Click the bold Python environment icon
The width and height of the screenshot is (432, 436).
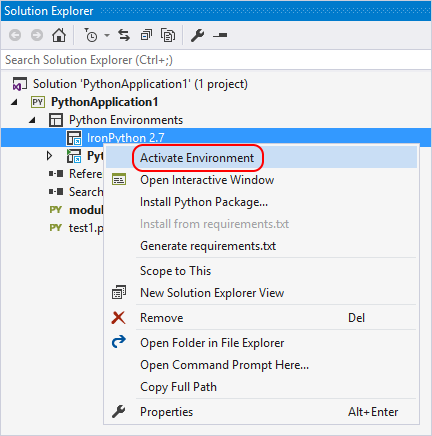[74, 156]
